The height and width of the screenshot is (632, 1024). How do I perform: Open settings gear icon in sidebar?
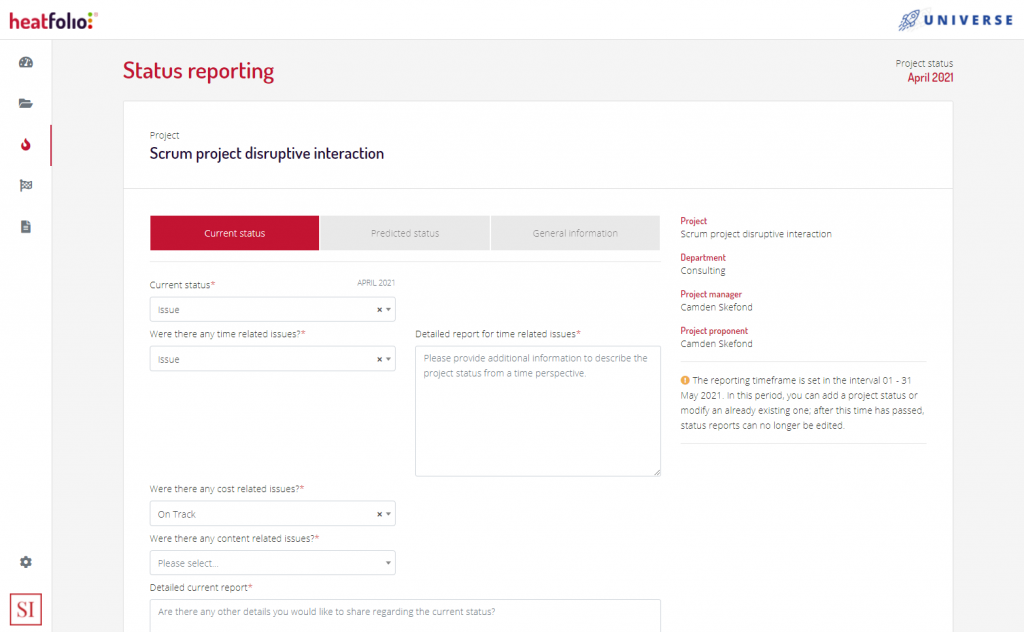point(25,562)
